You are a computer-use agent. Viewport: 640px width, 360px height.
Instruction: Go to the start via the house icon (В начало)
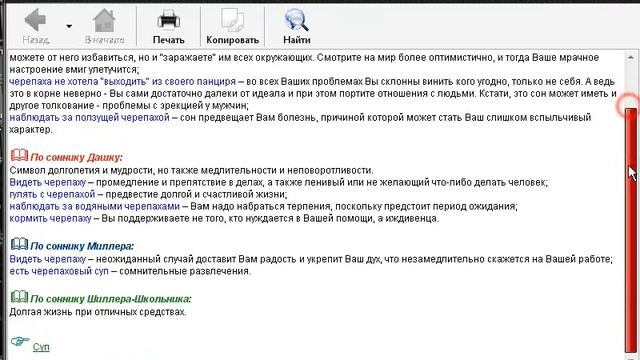[104, 20]
